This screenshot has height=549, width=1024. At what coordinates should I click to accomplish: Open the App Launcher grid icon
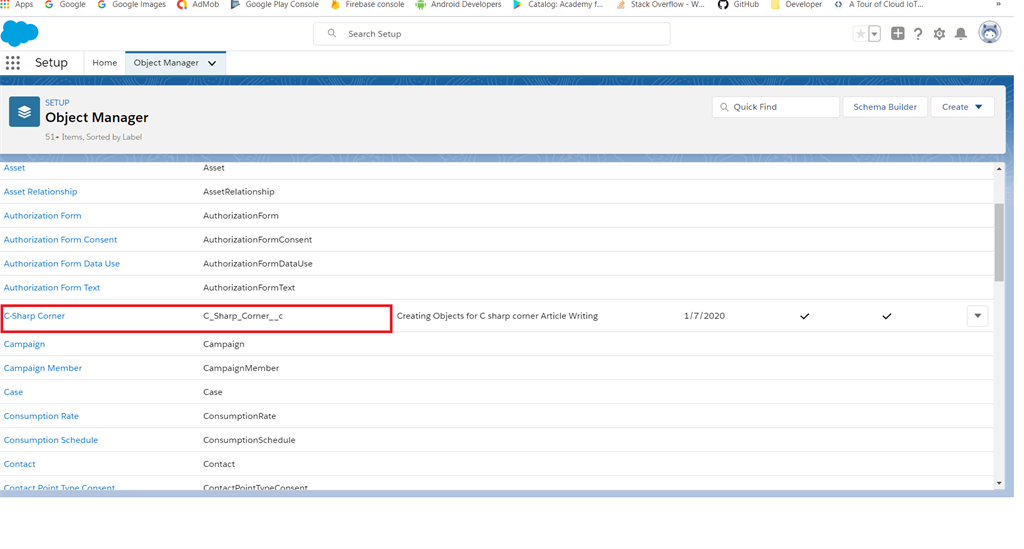[12, 63]
